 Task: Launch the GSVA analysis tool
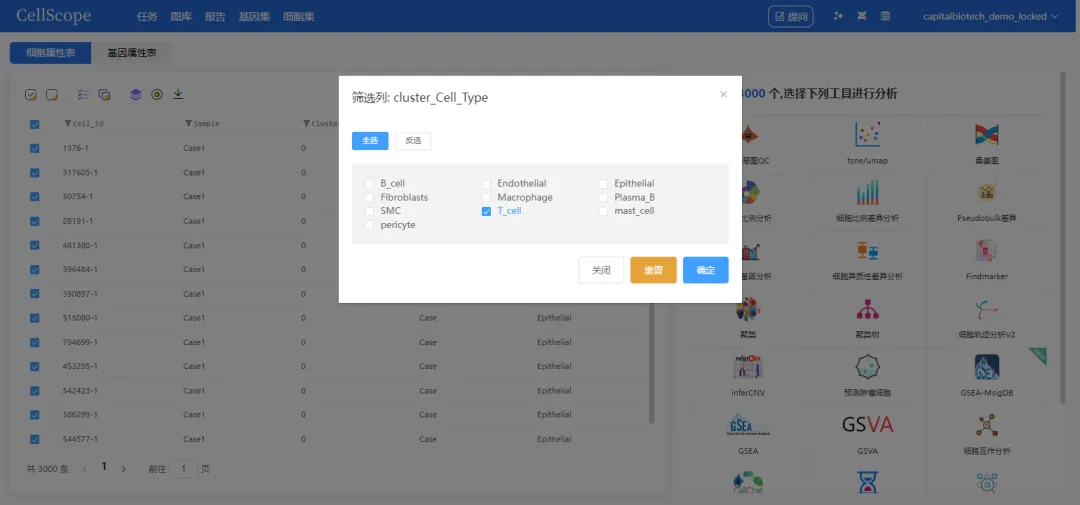[x=867, y=425]
